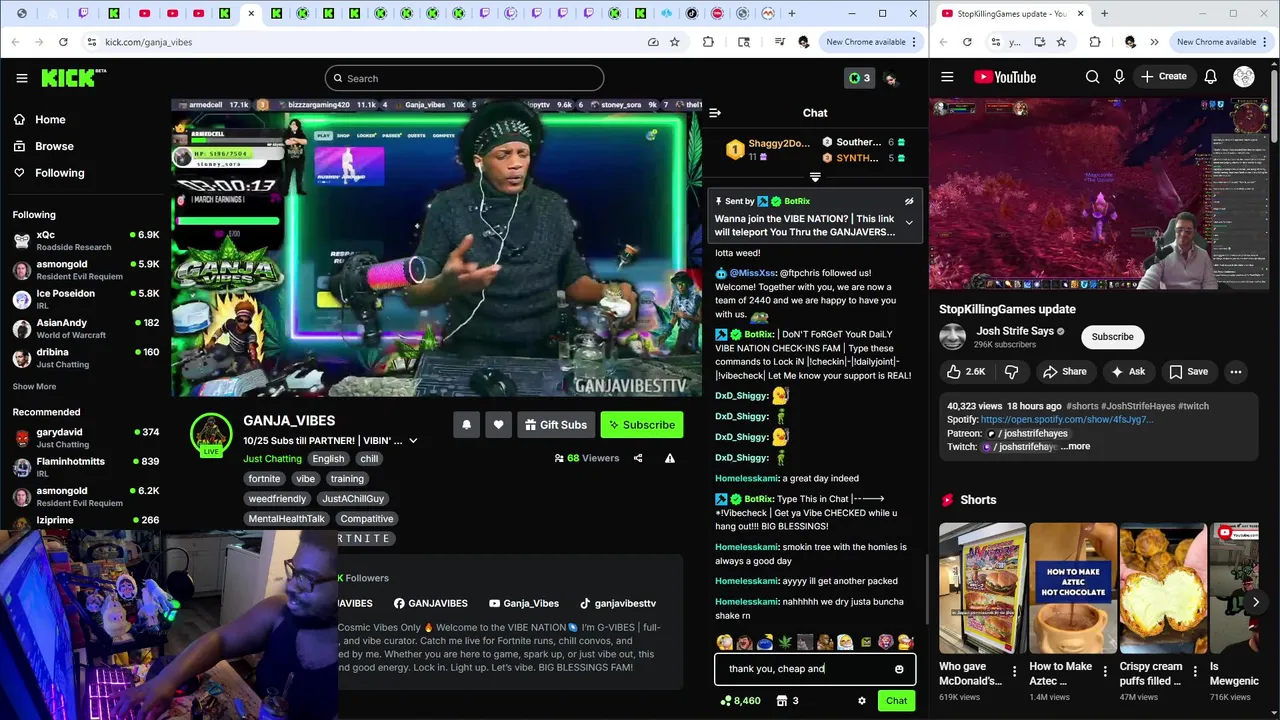The image size is (1280, 720).
Task: Expand Show More in Following list
Action: click(x=34, y=387)
